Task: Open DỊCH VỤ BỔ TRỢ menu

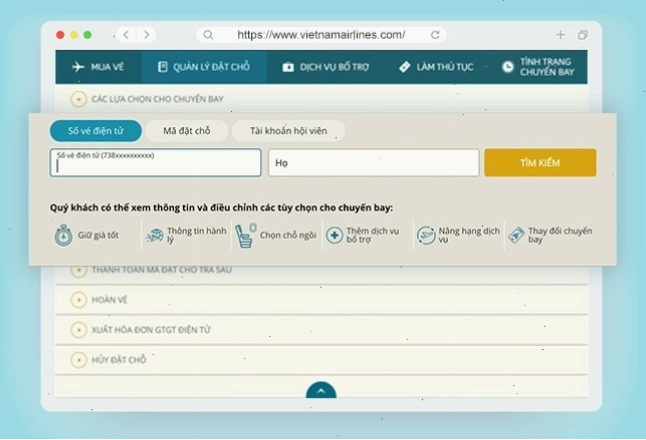Action: coord(325,67)
